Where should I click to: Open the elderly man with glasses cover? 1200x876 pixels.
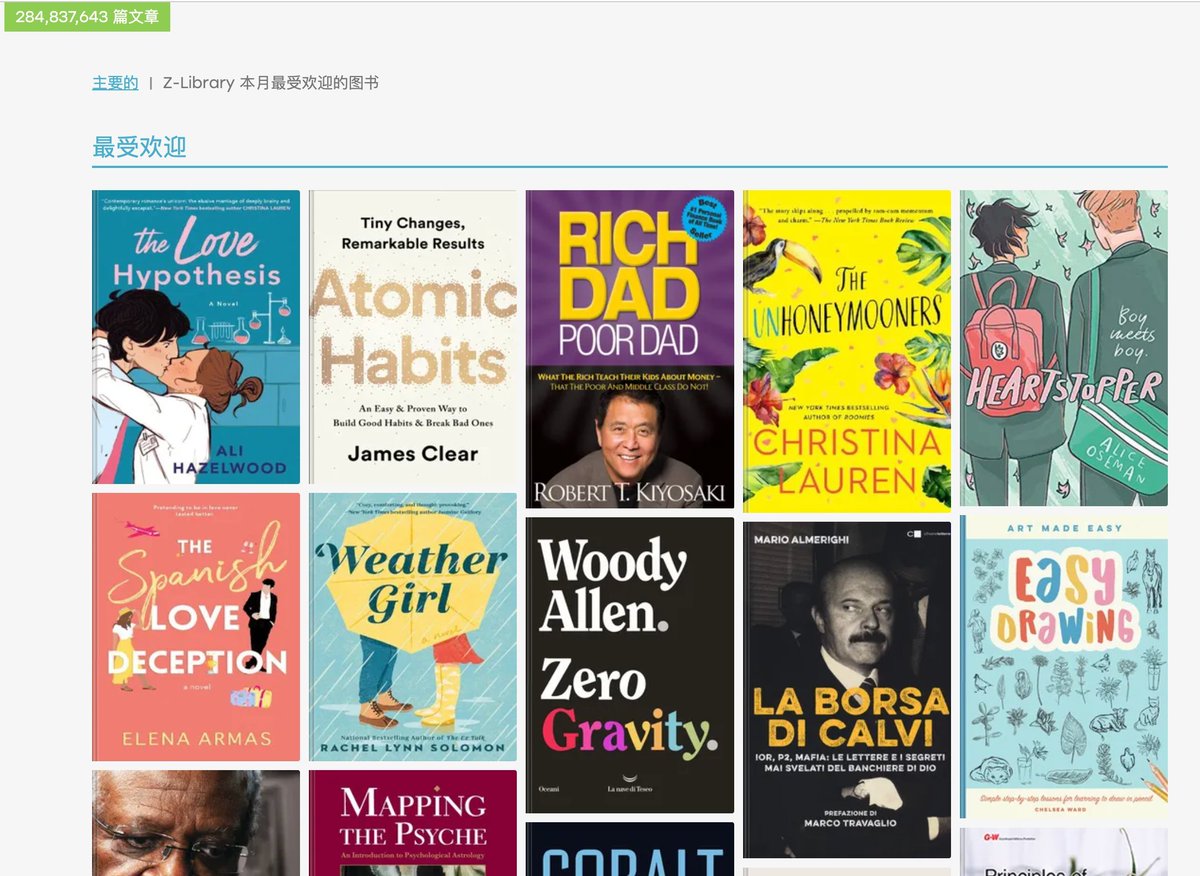point(196,823)
